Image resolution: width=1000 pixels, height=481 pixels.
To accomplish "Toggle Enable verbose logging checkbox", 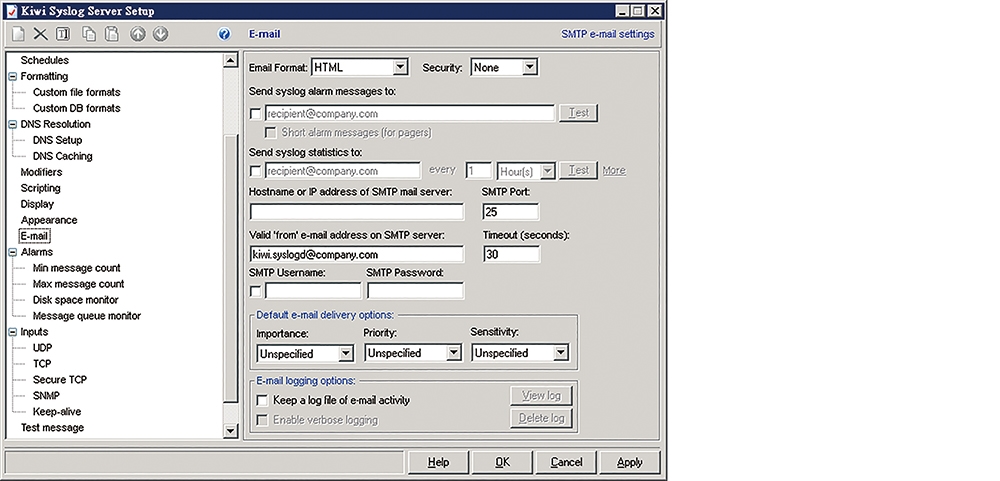I will click(x=261, y=420).
